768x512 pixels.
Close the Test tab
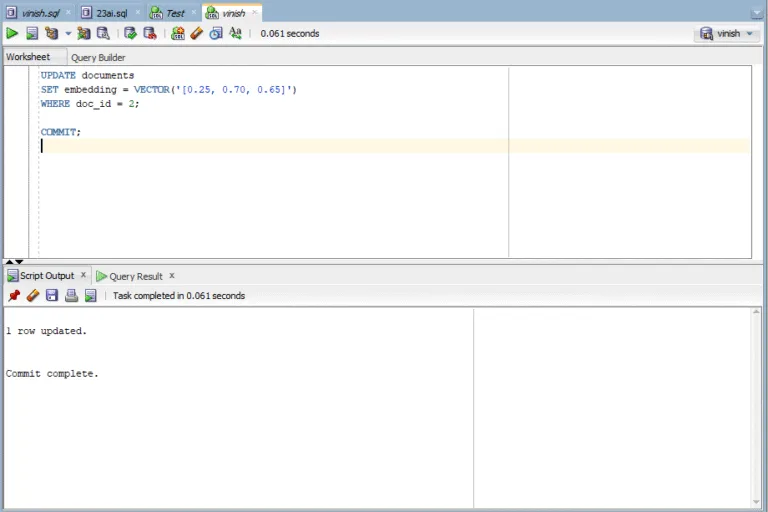coord(193,12)
